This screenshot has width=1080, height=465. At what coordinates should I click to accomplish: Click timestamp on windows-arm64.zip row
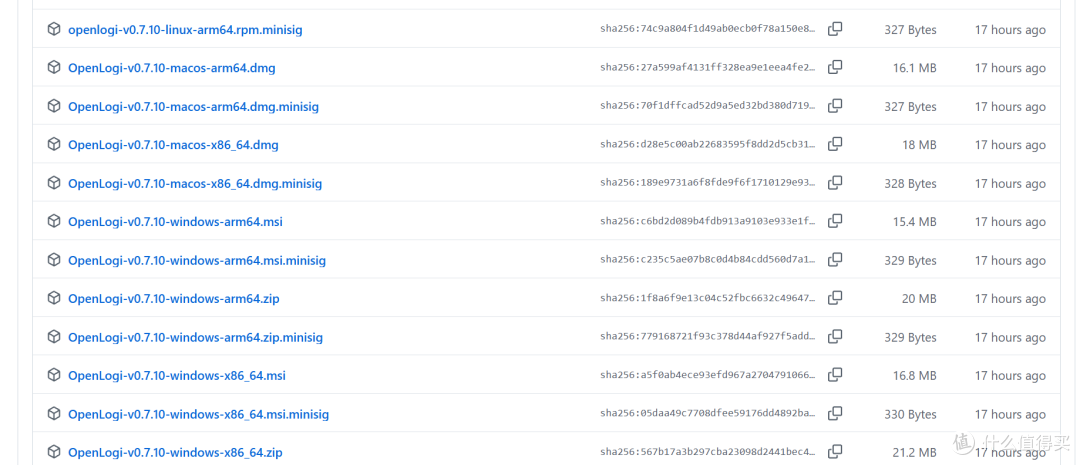(1010, 299)
